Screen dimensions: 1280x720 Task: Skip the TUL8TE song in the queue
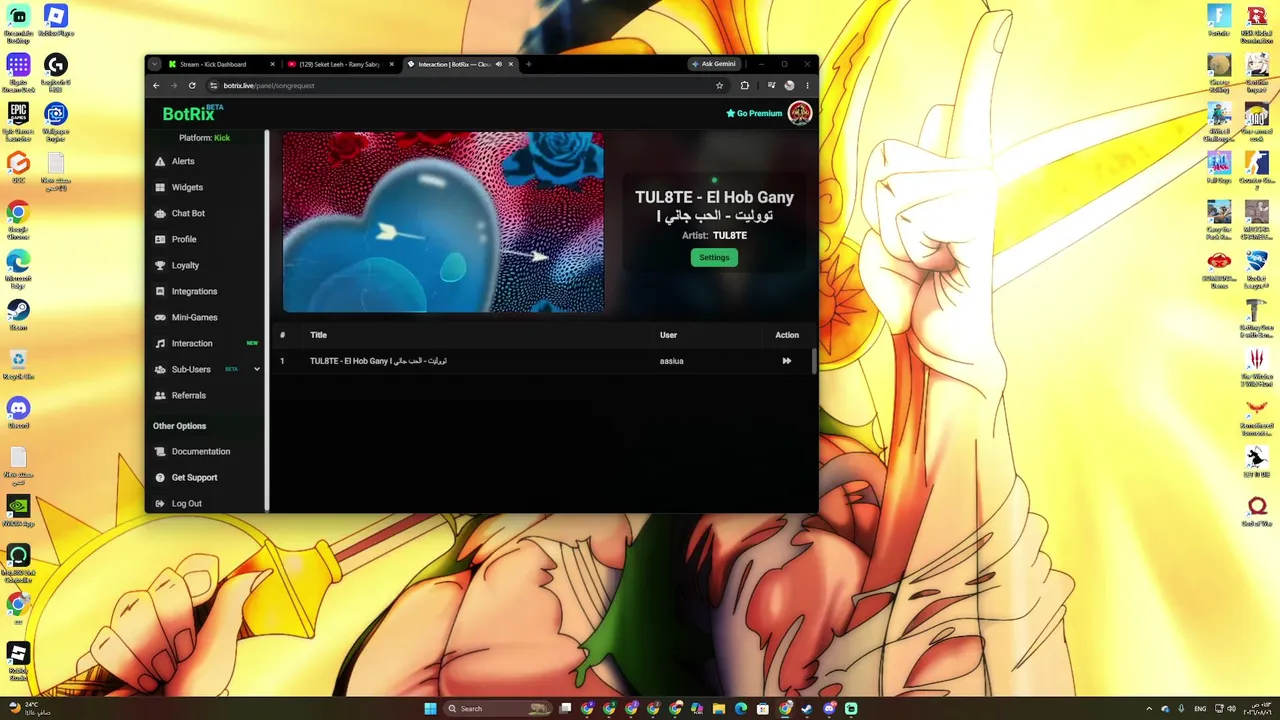pyautogui.click(x=787, y=361)
